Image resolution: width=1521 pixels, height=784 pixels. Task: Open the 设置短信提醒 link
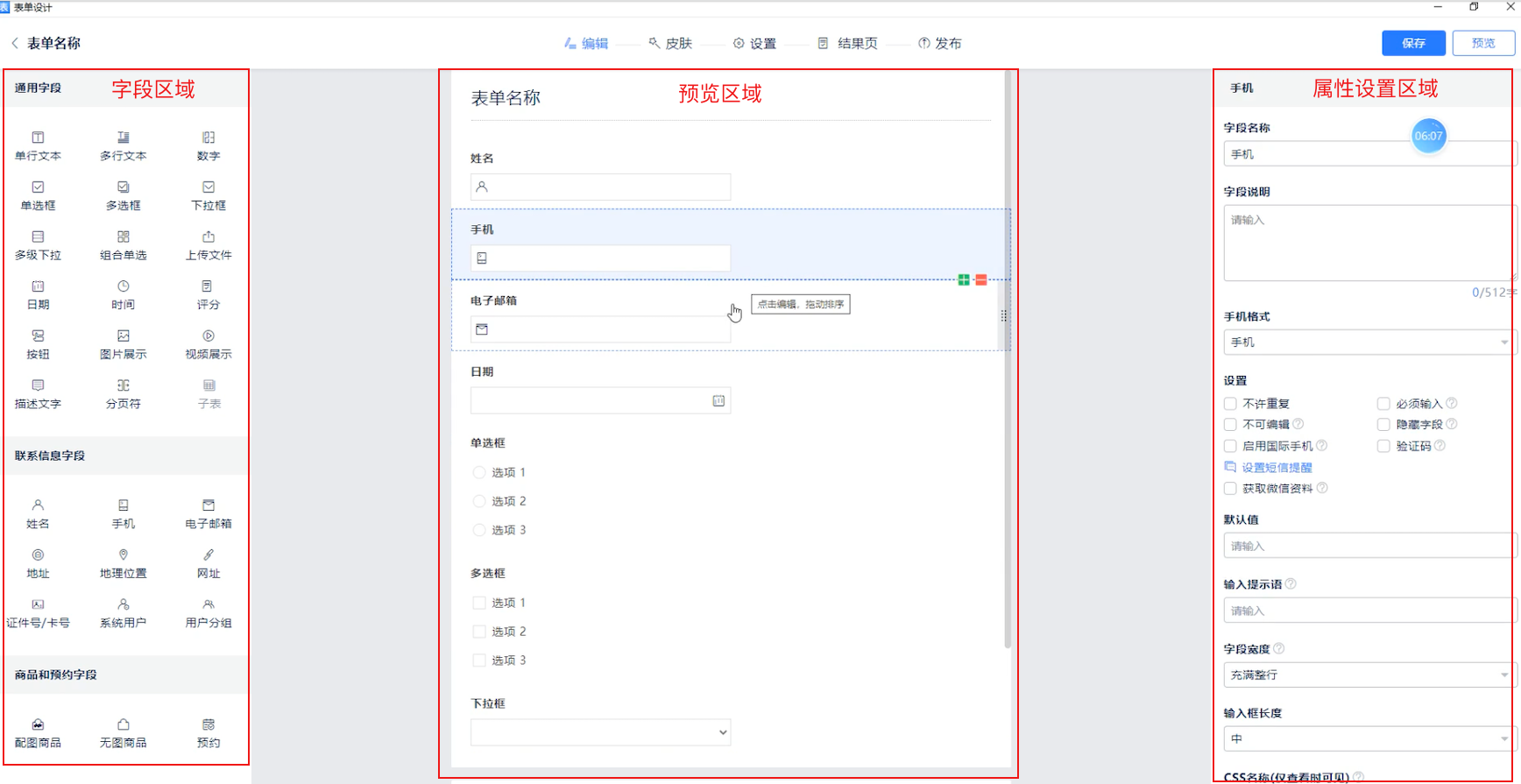coord(1276,468)
